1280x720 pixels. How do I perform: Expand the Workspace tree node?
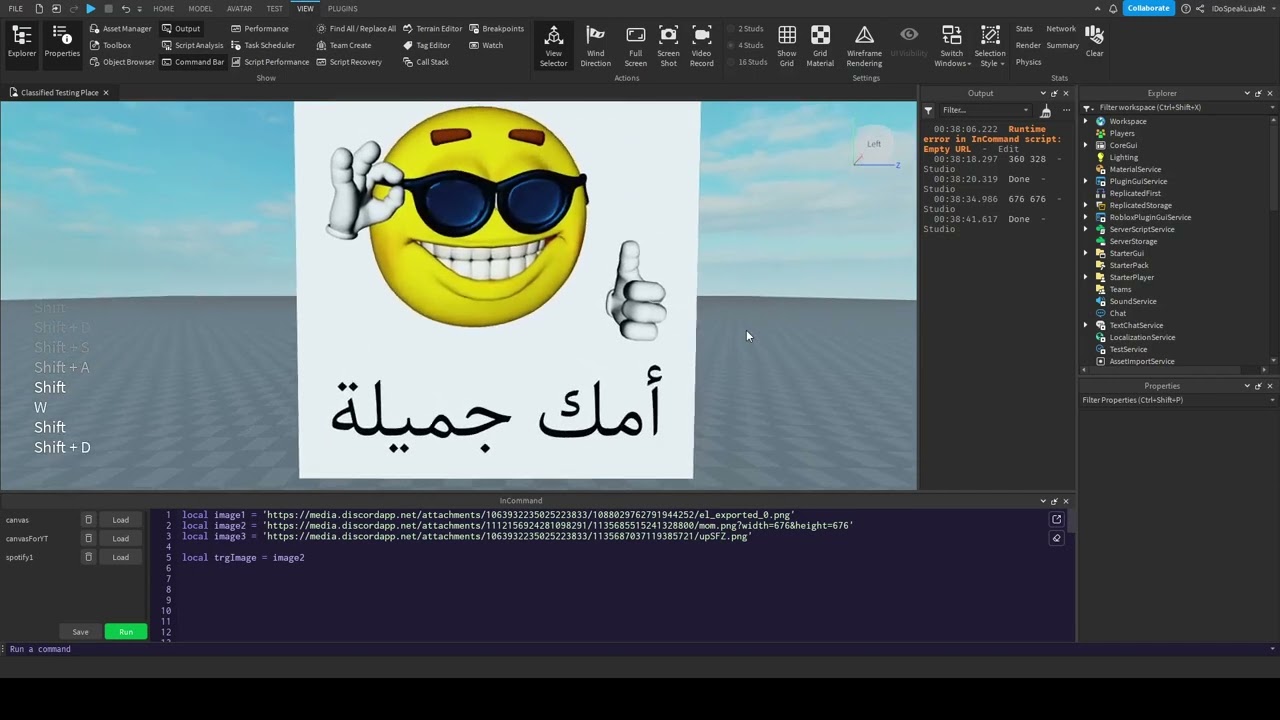pyautogui.click(x=1086, y=121)
